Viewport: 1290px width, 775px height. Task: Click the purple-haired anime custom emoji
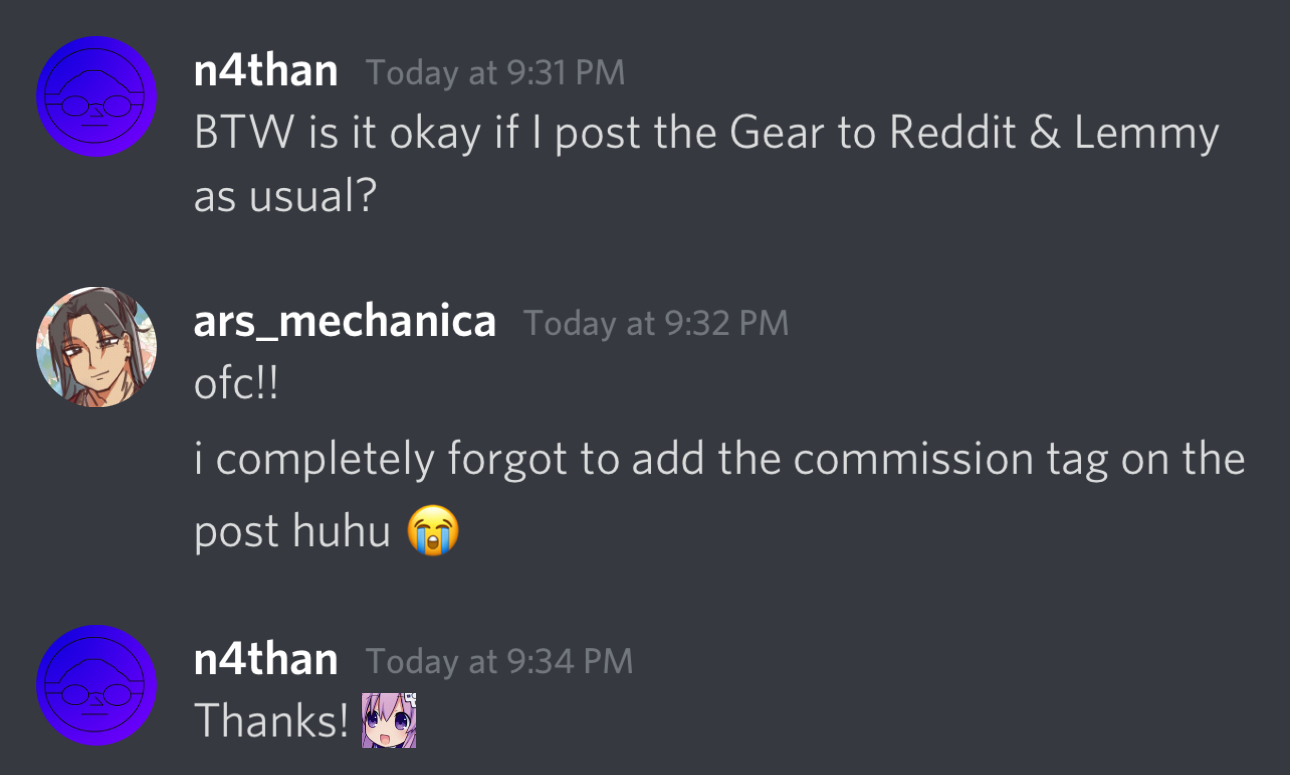pyautogui.click(x=388, y=720)
